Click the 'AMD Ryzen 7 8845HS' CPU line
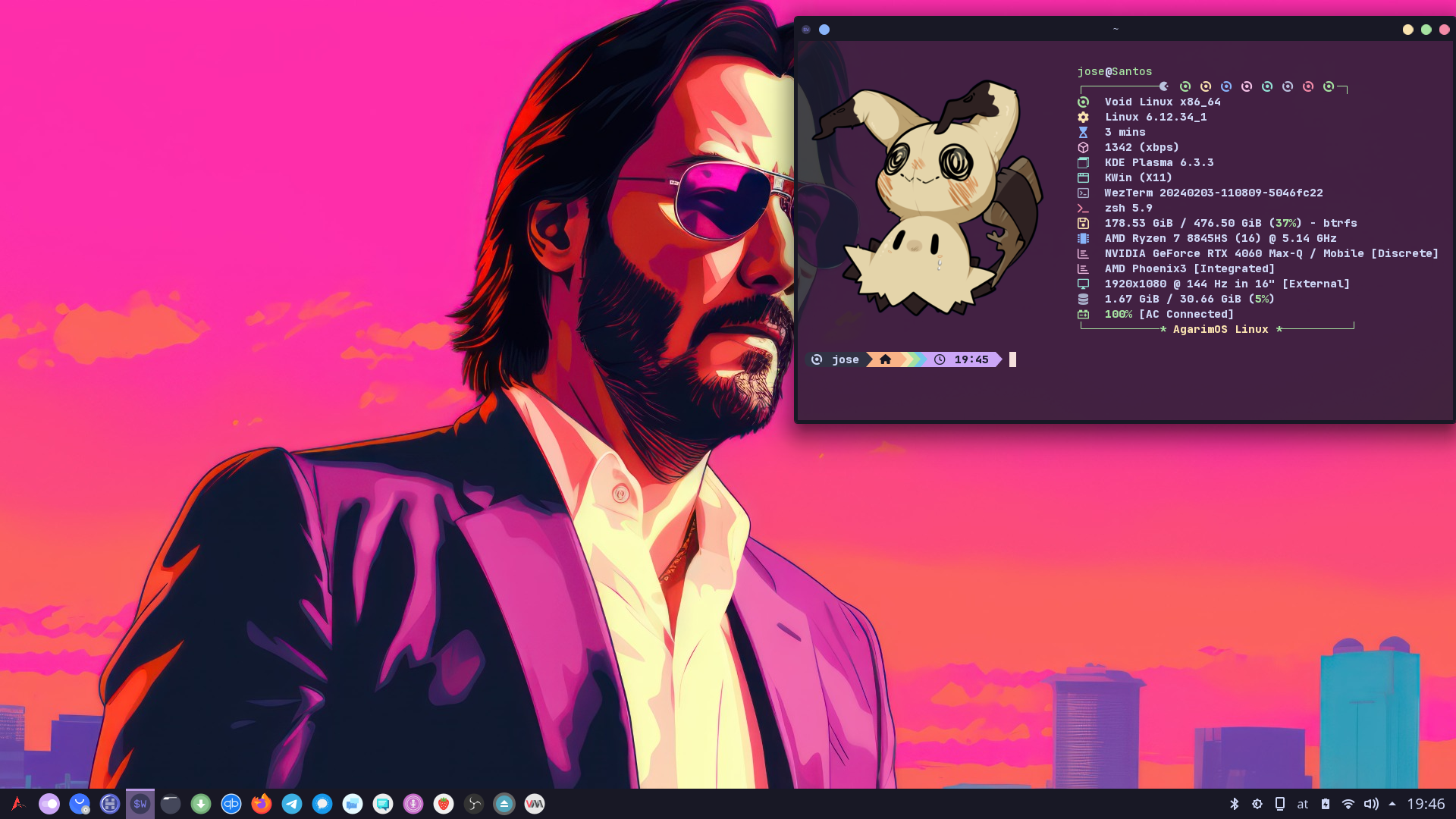 tap(1220, 238)
